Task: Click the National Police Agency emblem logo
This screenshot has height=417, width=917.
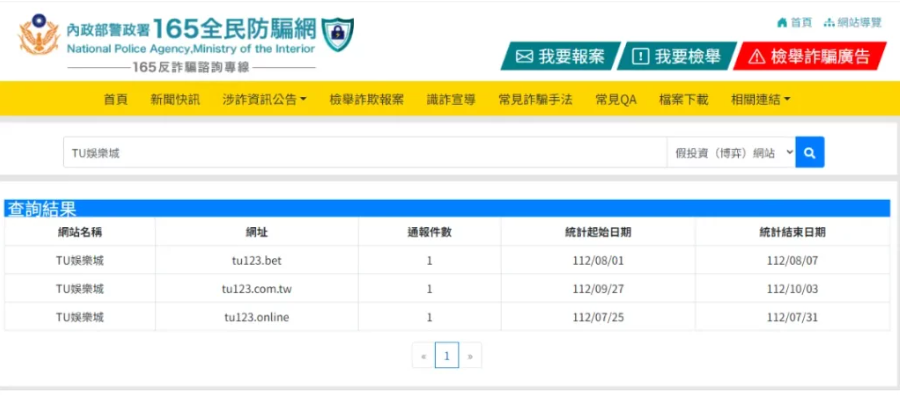Action: click(x=39, y=36)
